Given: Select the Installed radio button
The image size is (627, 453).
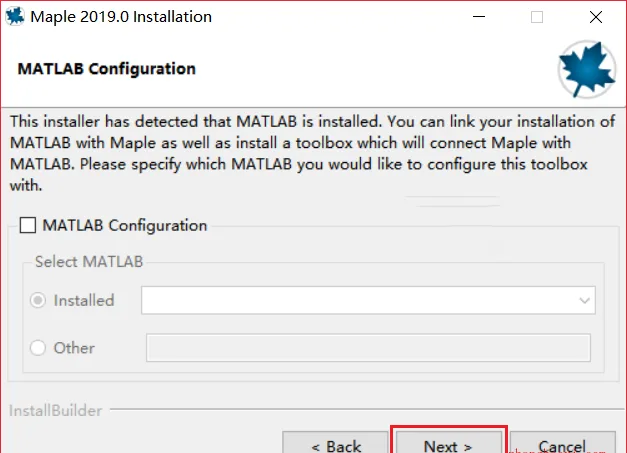Looking at the screenshot, I should tap(38, 300).
